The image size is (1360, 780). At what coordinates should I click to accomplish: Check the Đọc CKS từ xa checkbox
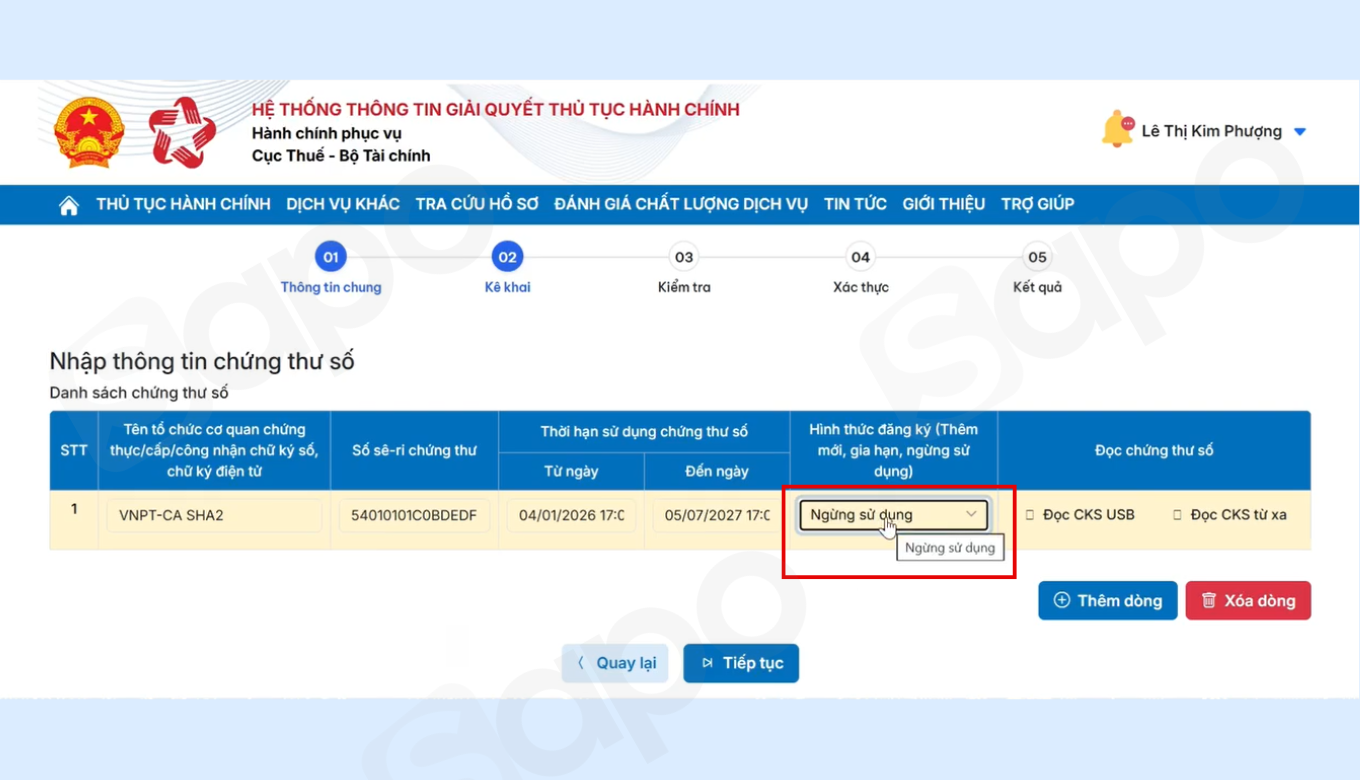coord(1178,515)
